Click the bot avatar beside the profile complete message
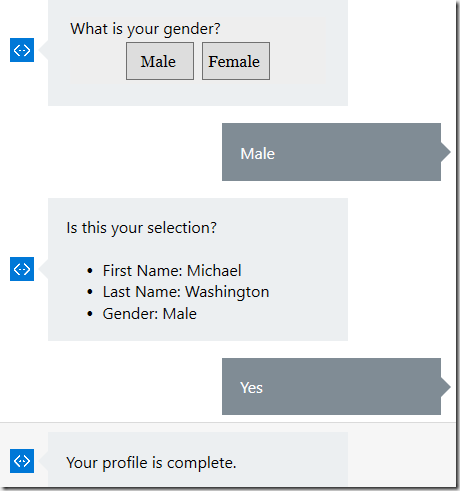Screen dimensions: 460x491 [x=22, y=461]
